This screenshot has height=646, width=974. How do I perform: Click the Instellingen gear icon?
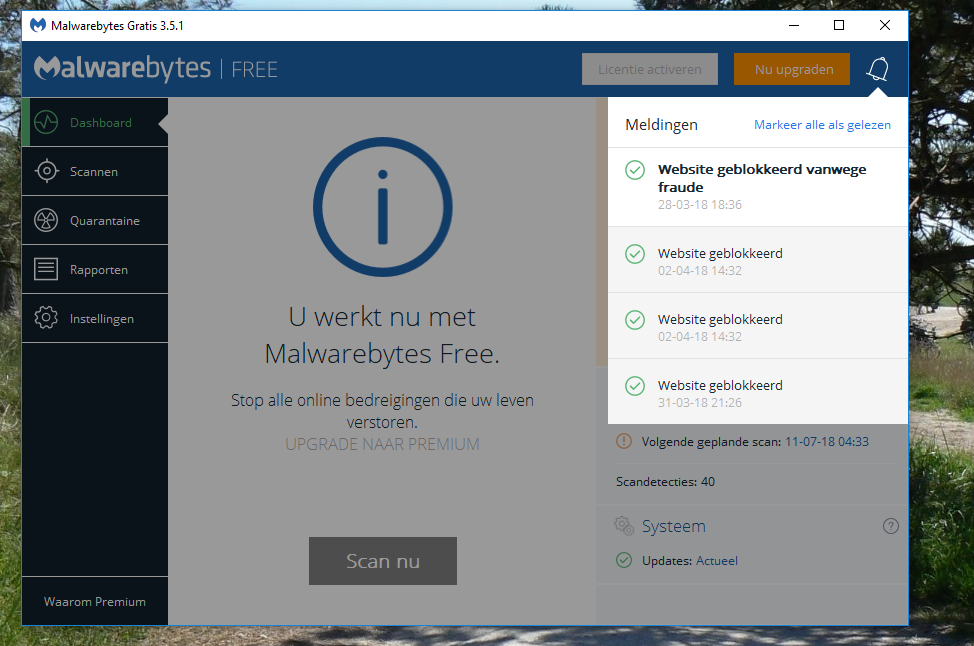coord(46,318)
